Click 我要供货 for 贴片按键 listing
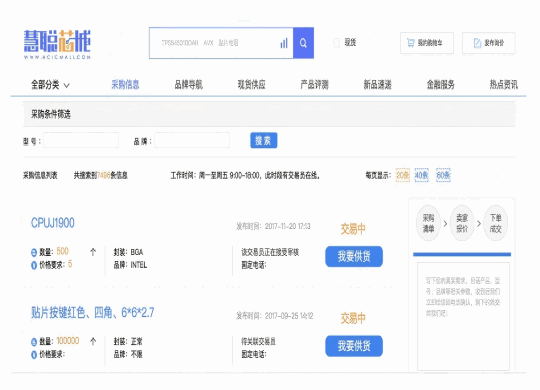Screen dimensions: 540x390 (354, 346)
